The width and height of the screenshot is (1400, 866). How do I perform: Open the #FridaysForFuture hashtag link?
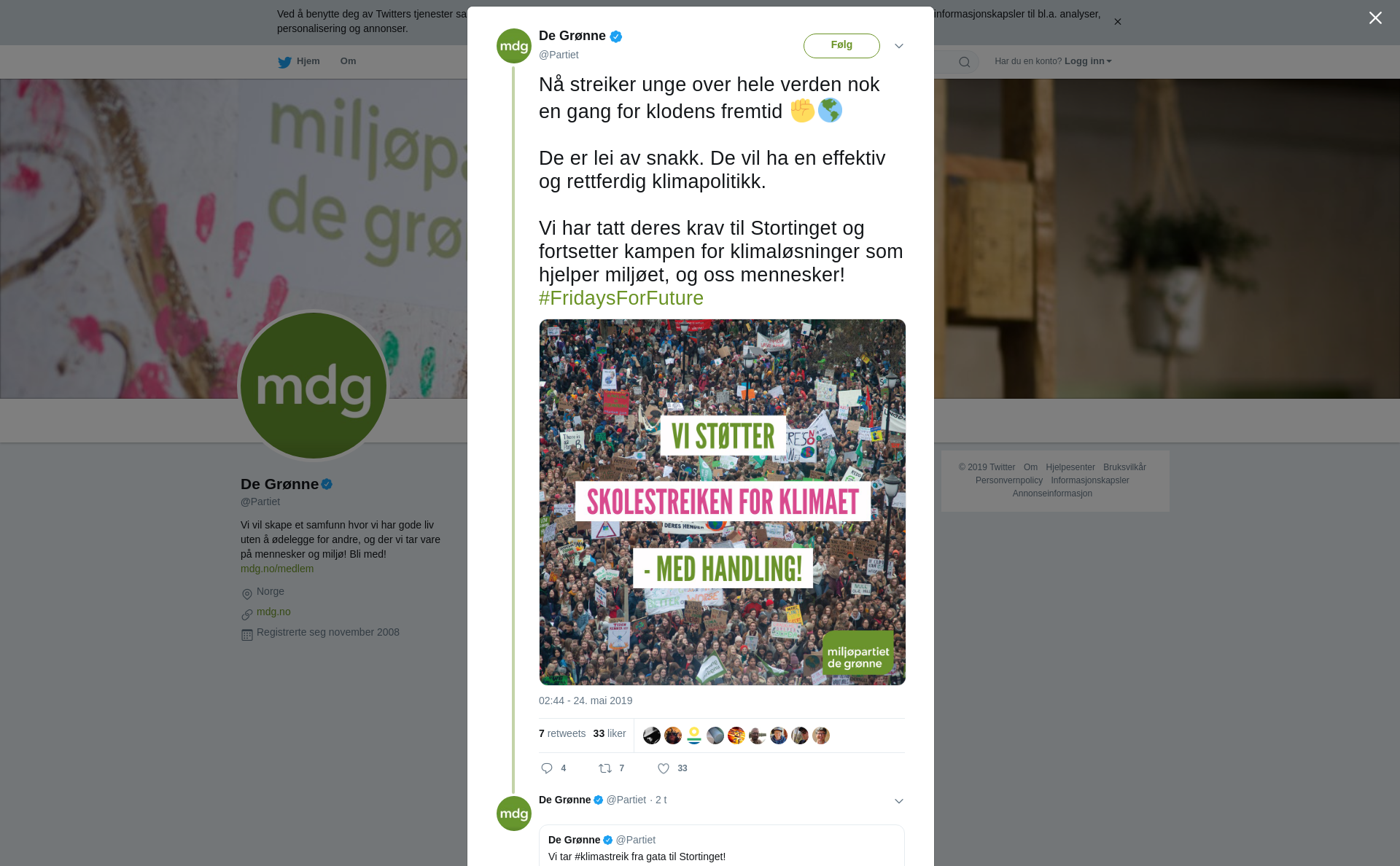click(621, 298)
